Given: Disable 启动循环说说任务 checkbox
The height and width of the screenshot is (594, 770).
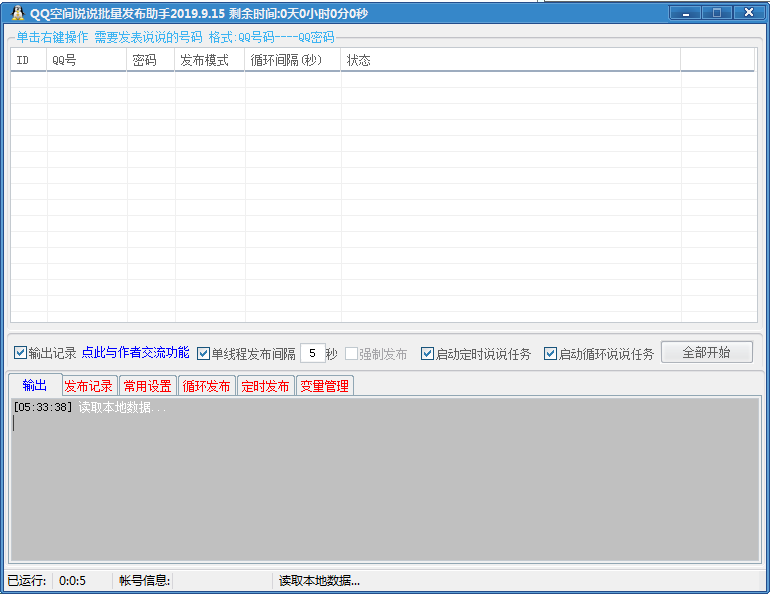Looking at the screenshot, I should coord(550,353).
